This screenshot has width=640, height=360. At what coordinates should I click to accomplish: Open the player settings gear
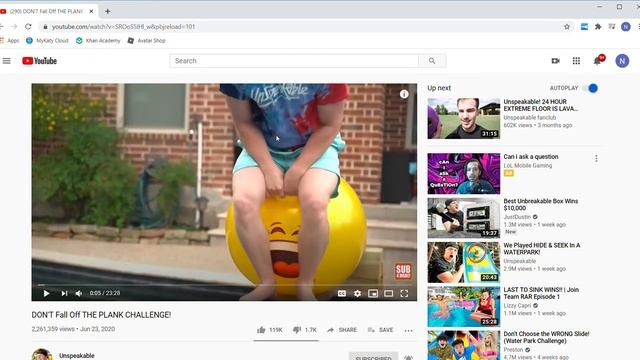click(357, 293)
